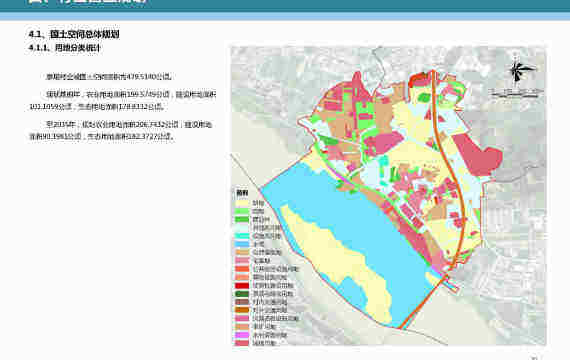
Task: Select the dark green legend swatch
Action: 242,294
